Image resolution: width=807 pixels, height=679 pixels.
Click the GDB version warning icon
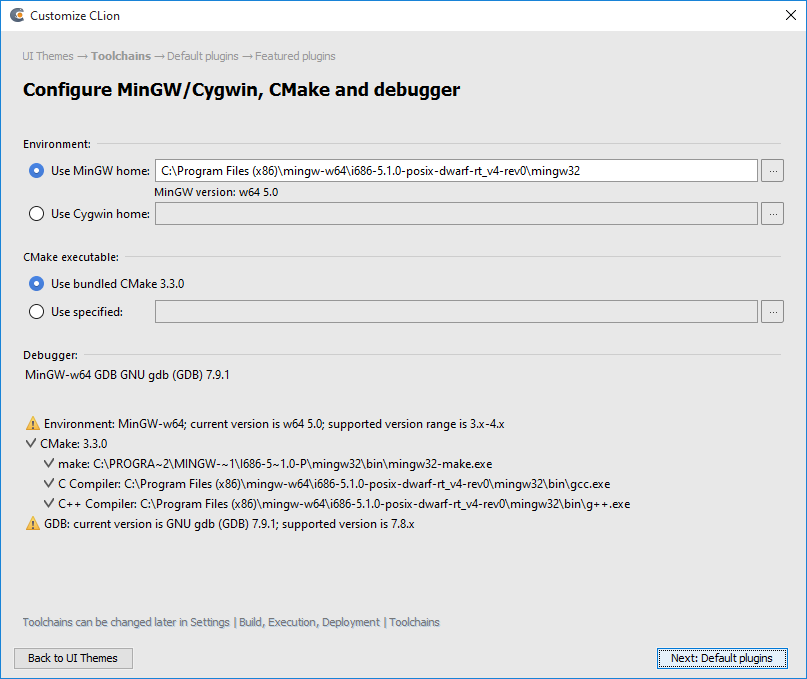tap(32, 524)
